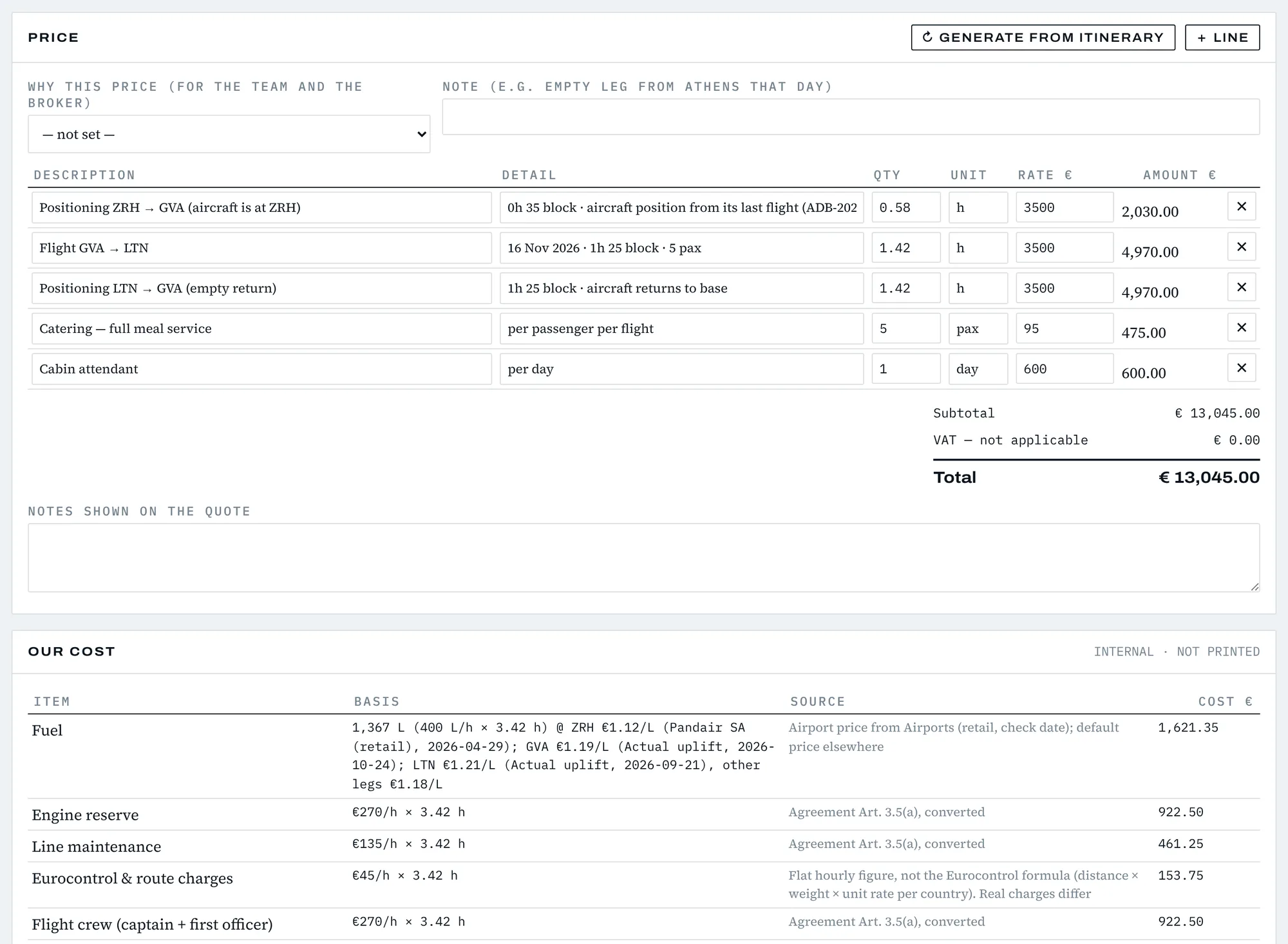Screen dimensions: 1288x944
Task: Click detail field '0h 35 block · aircraft position'
Action: (681, 207)
